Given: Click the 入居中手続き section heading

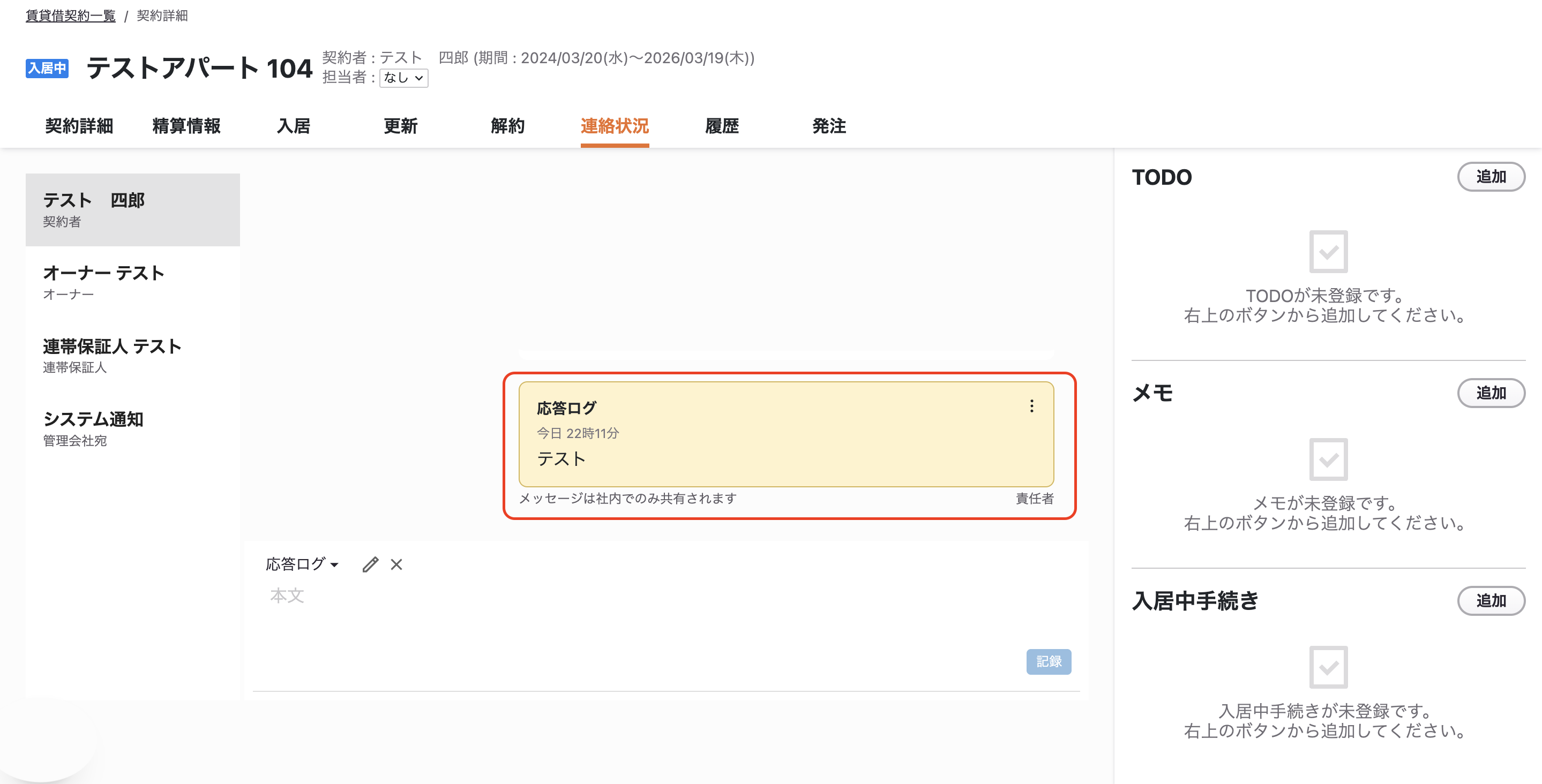Looking at the screenshot, I should click(1195, 601).
